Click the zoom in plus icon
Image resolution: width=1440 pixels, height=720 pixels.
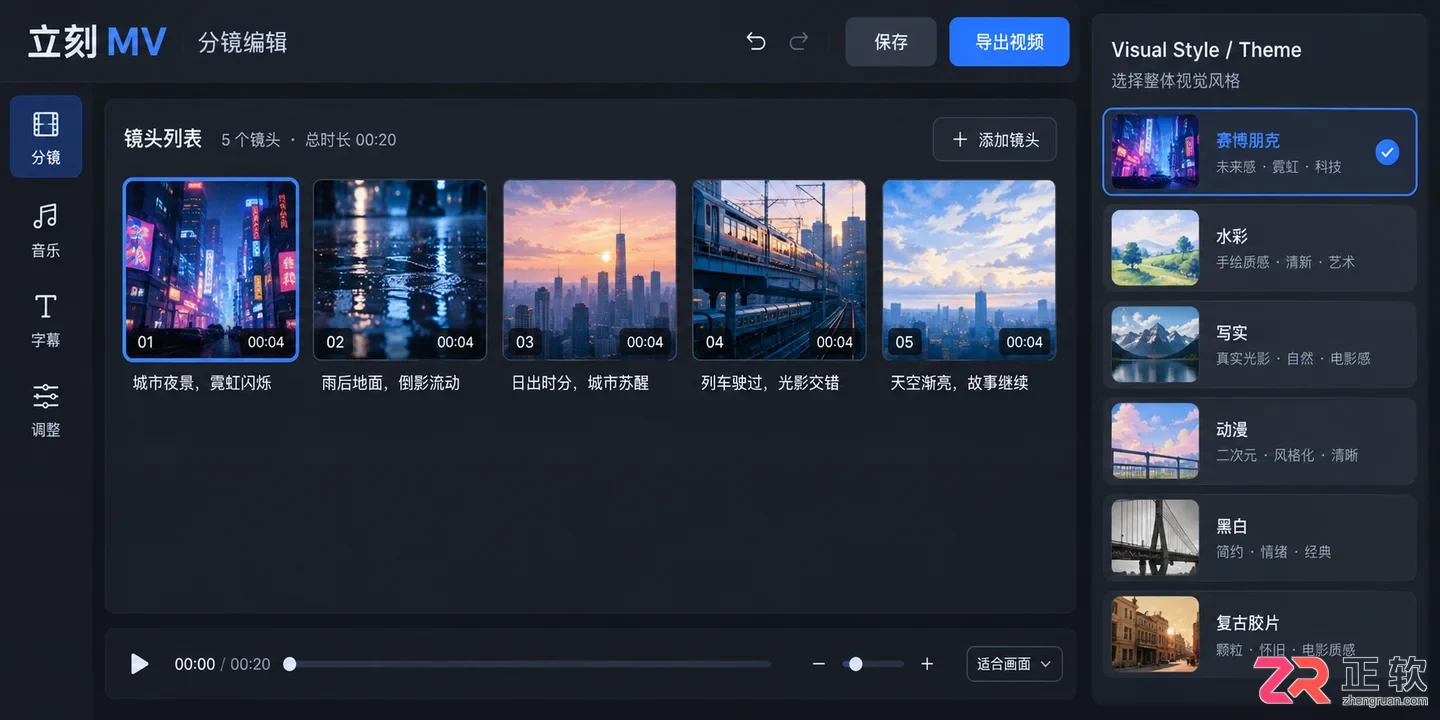[927, 664]
